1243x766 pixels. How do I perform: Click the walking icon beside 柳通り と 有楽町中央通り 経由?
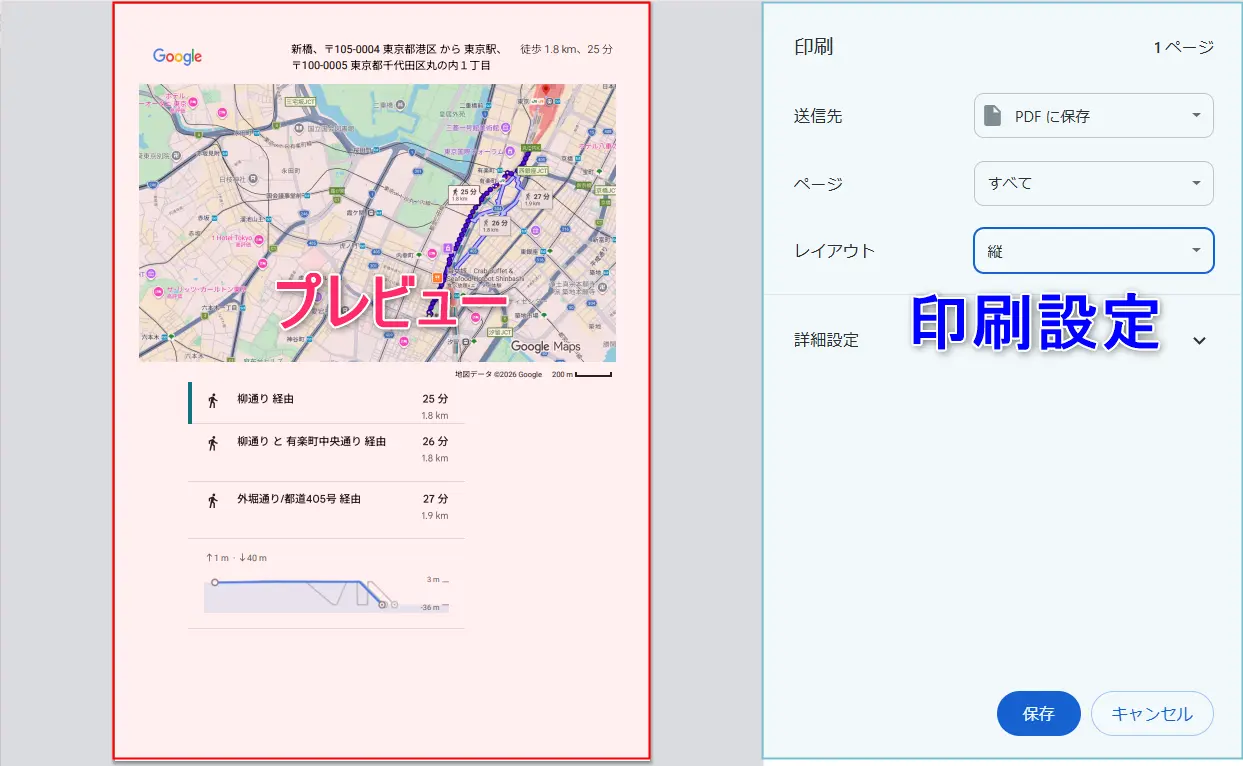coord(212,443)
